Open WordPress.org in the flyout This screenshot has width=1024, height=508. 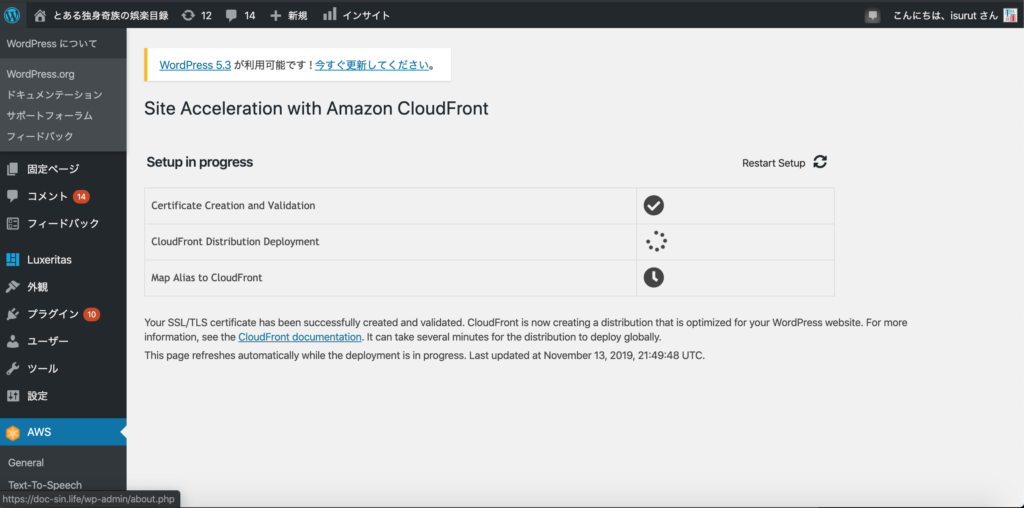[40, 74]
